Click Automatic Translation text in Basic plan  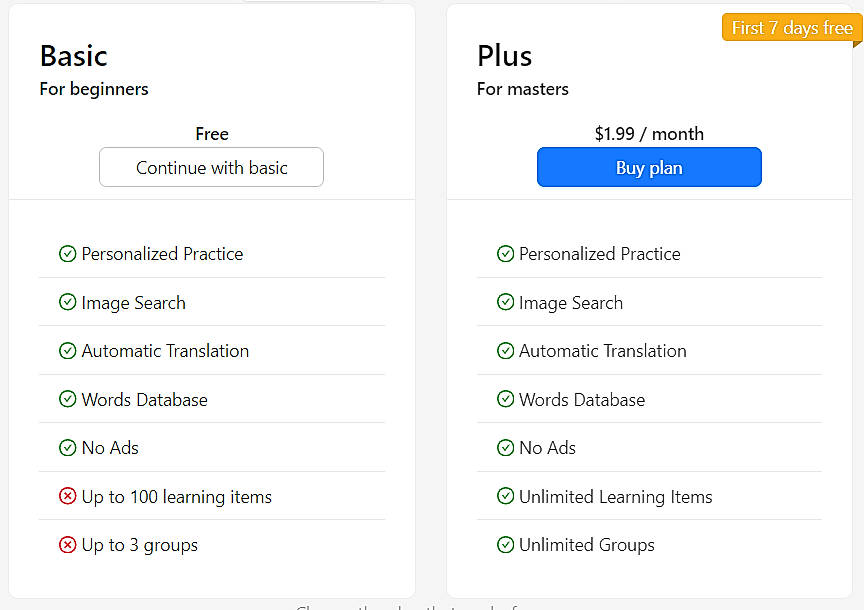[165, 351]
